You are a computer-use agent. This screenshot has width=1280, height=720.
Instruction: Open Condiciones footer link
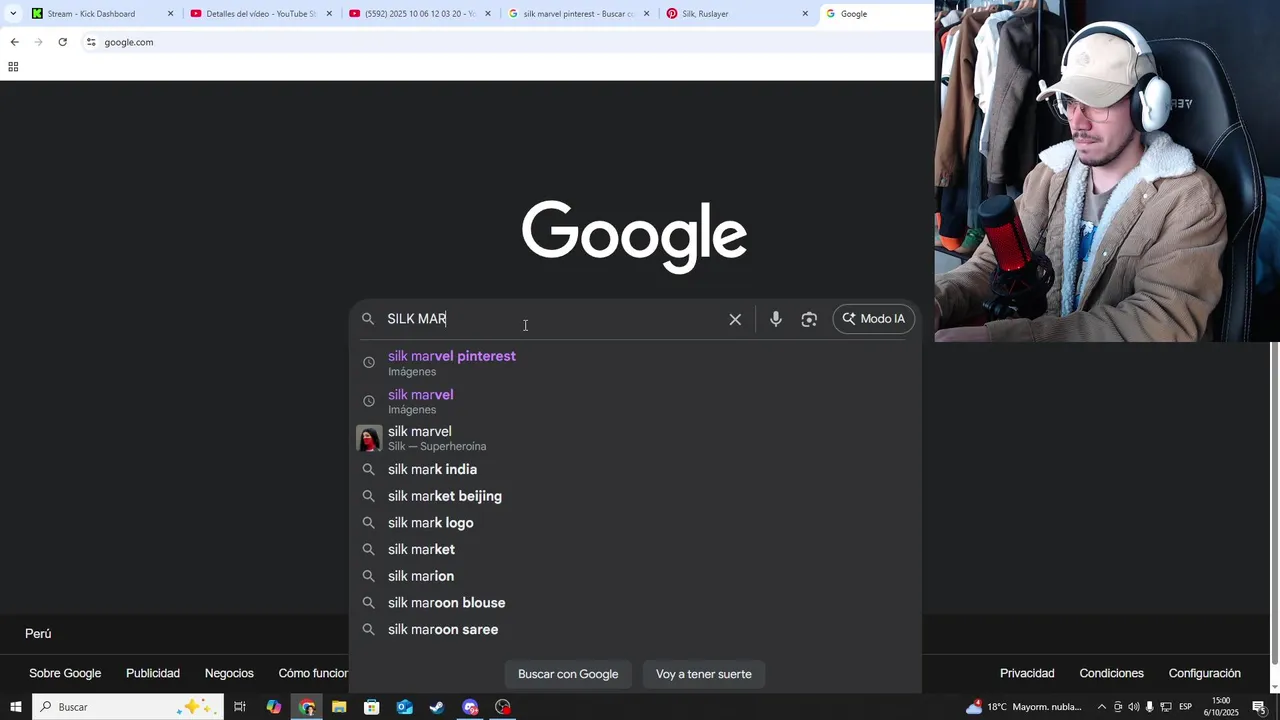1111,673
